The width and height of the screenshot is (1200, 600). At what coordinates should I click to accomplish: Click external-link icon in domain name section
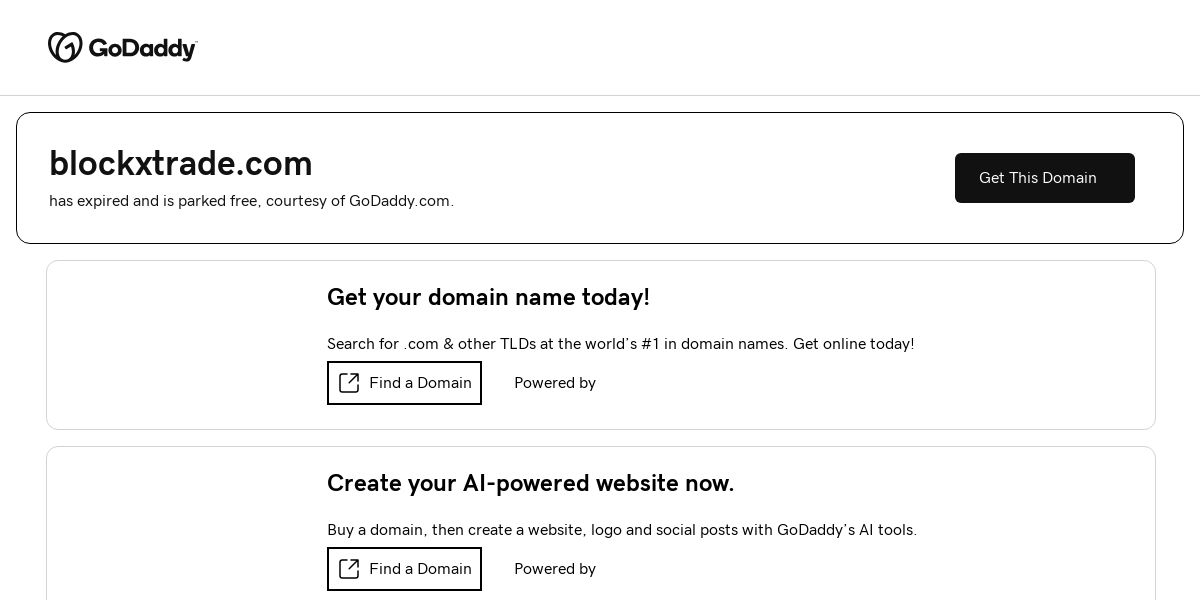coord(349,383)
